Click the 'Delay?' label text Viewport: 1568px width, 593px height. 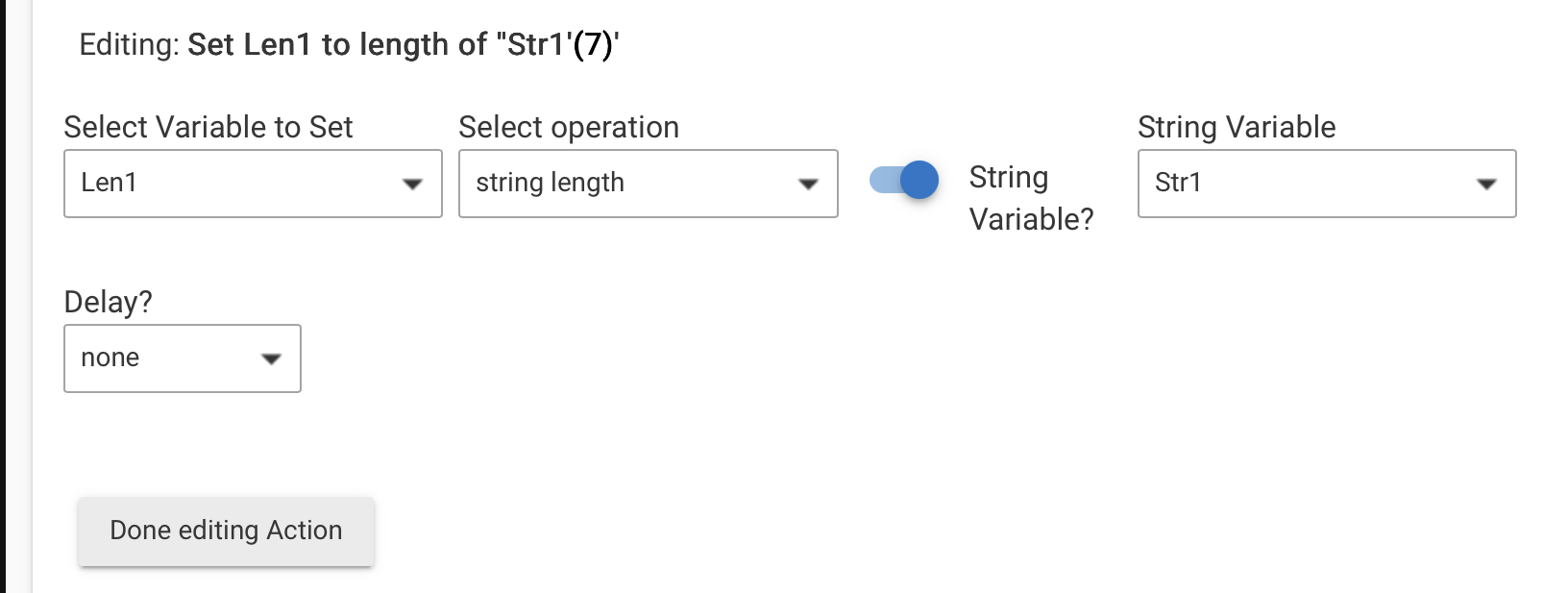(108, 302)
